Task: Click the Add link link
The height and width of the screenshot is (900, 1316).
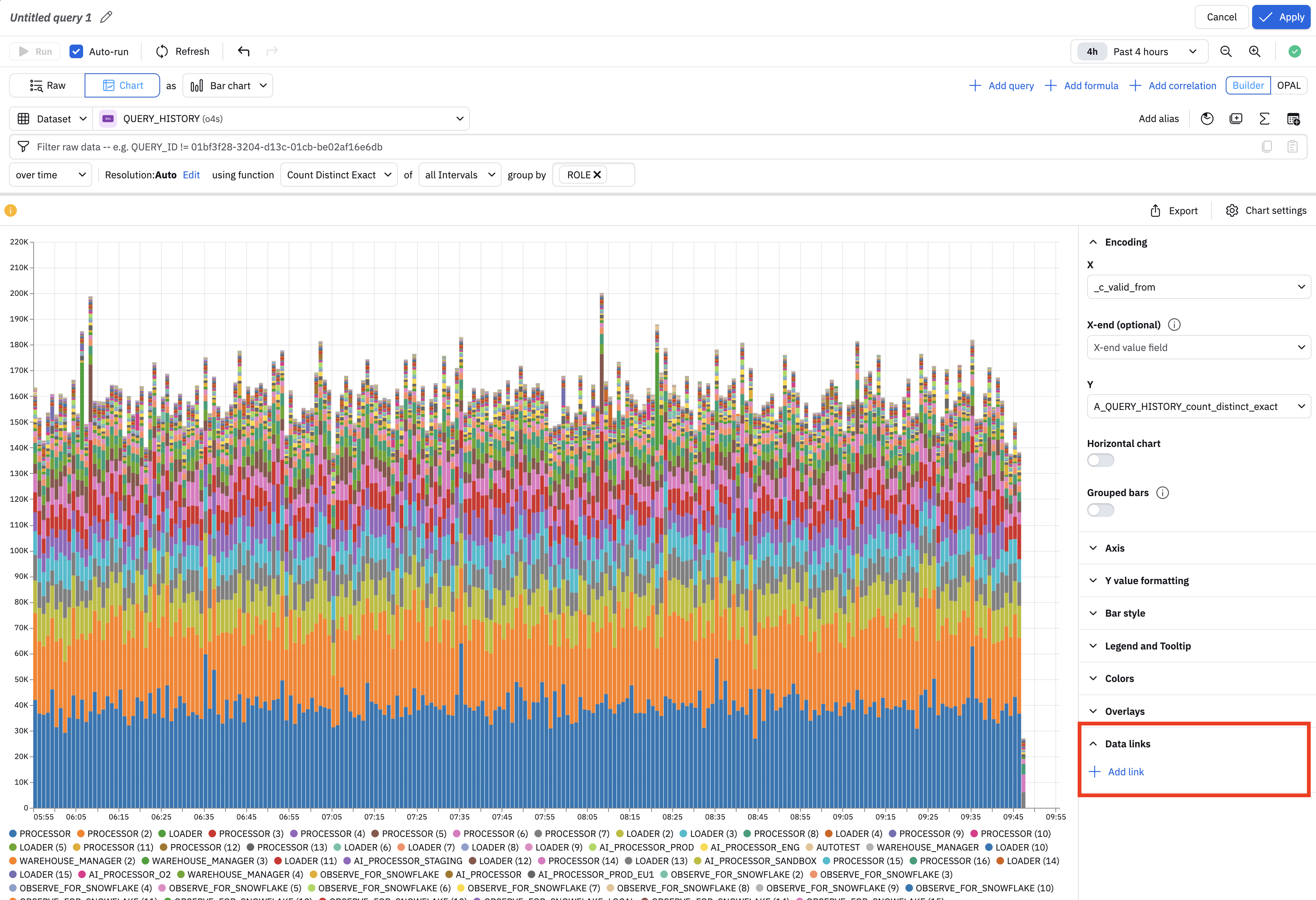Action: pyautogui.click(x=1125, y=772)
